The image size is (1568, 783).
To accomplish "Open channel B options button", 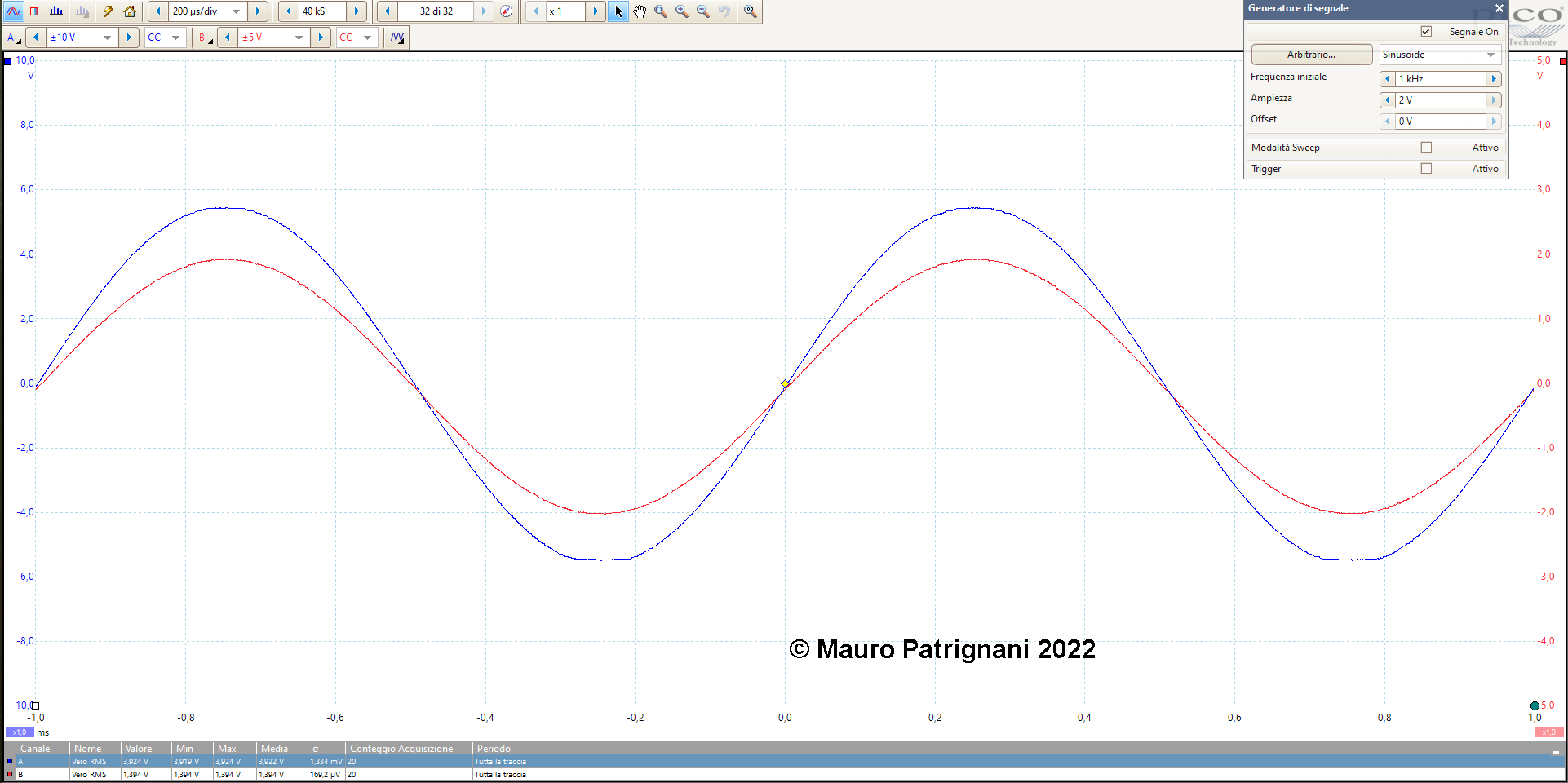I will pyautogui.click(x=206, y=38).
